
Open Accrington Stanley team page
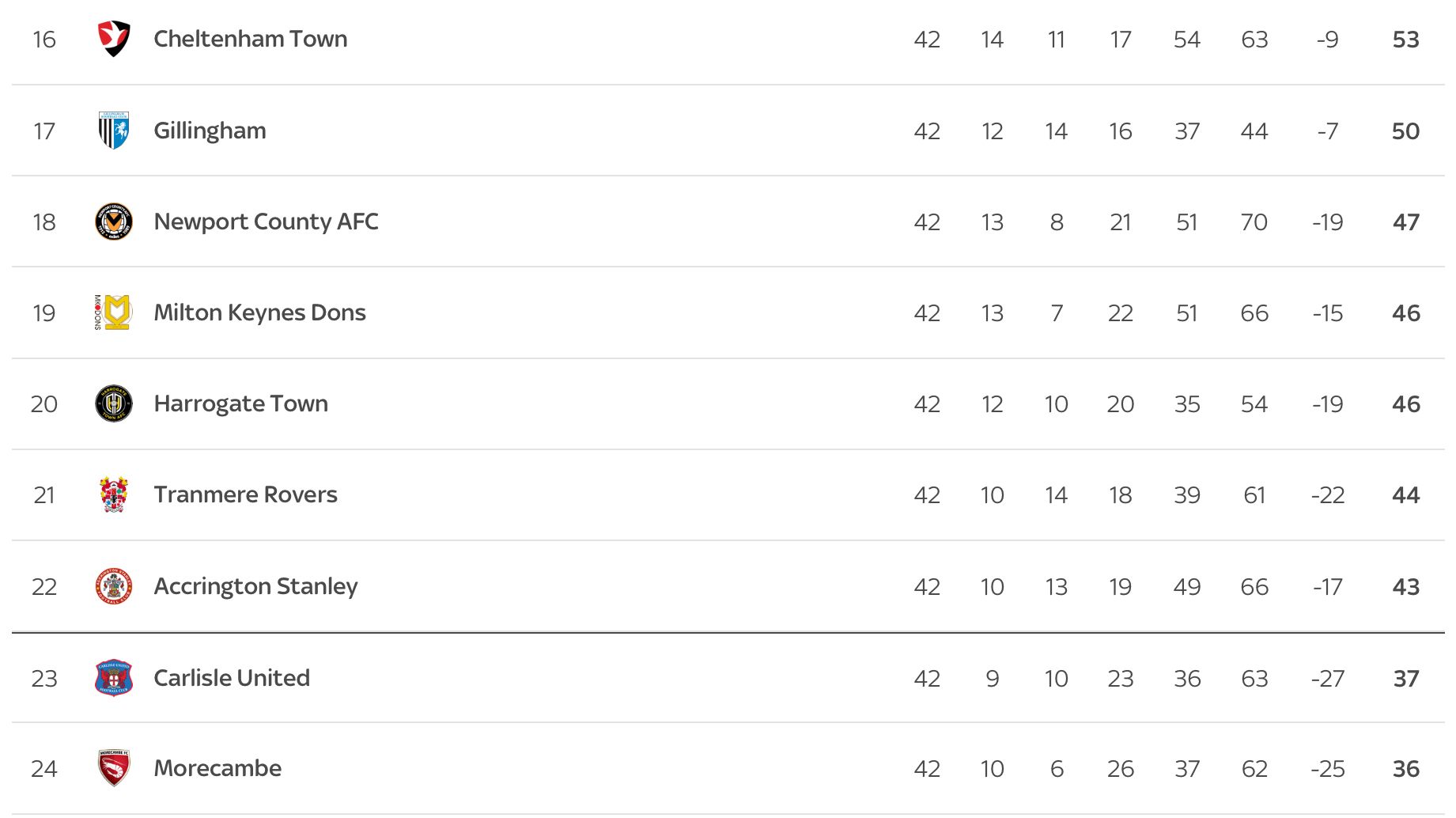pyautogui.click(x=255, y=586)
